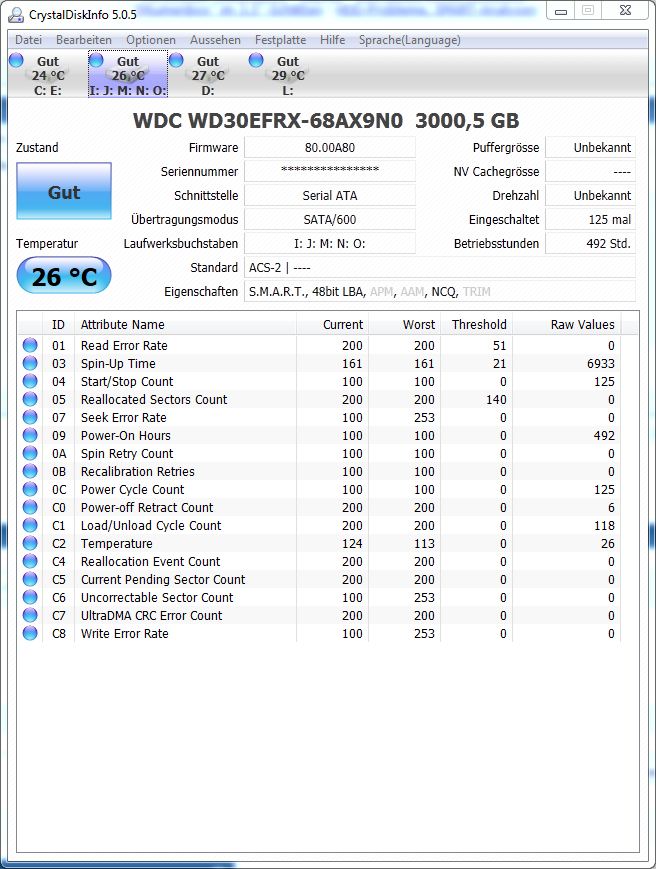Open the Festplatte menu
The height and width of the screenshot is (869, 656).
click(x=280, y=40)
